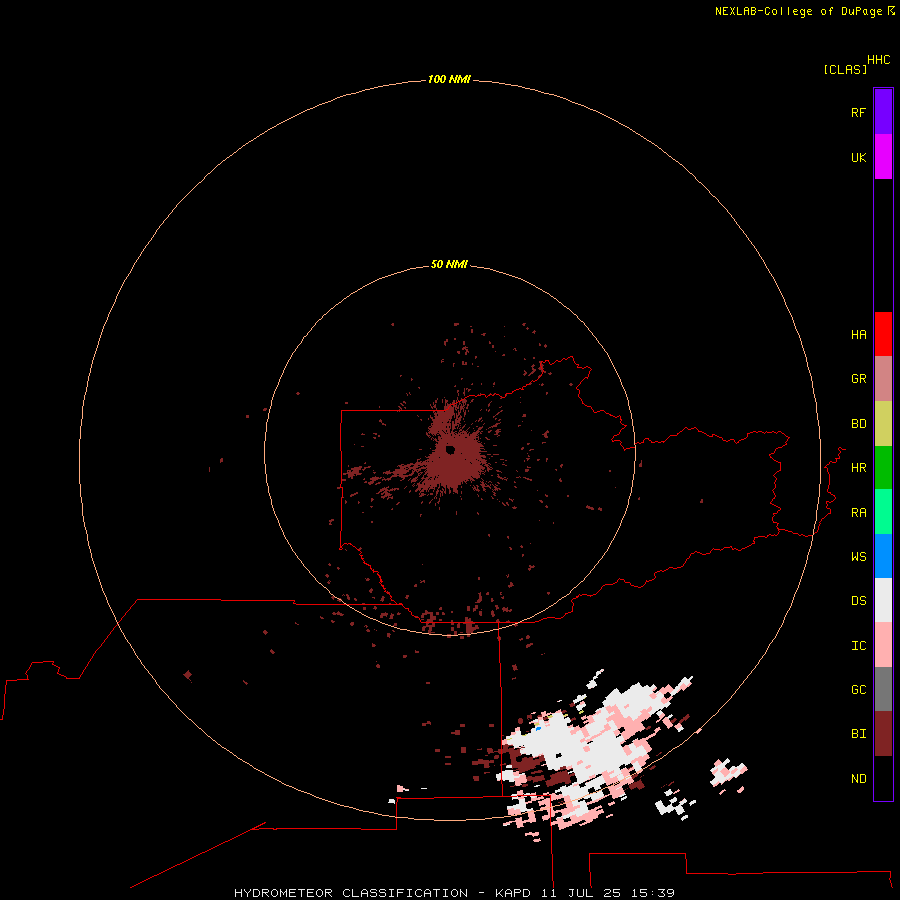Click the RA legend label

858,513
